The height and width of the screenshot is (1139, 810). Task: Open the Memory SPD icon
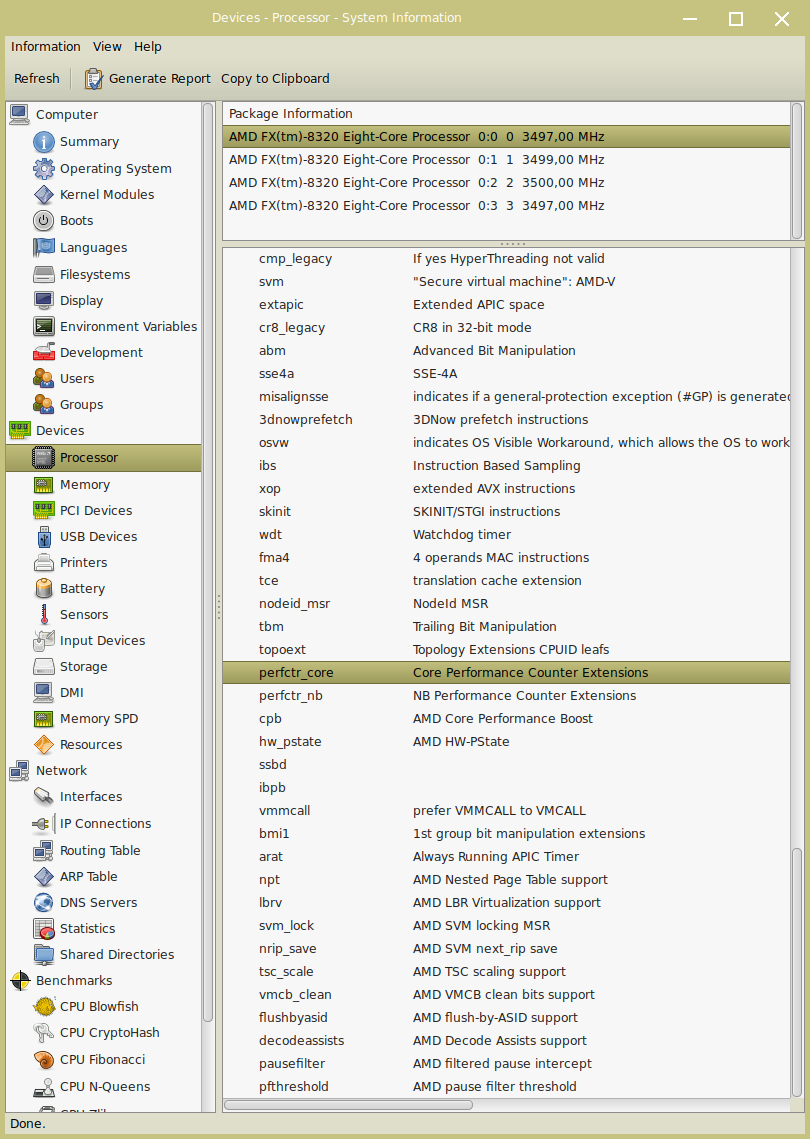click(x=44, y=719)
